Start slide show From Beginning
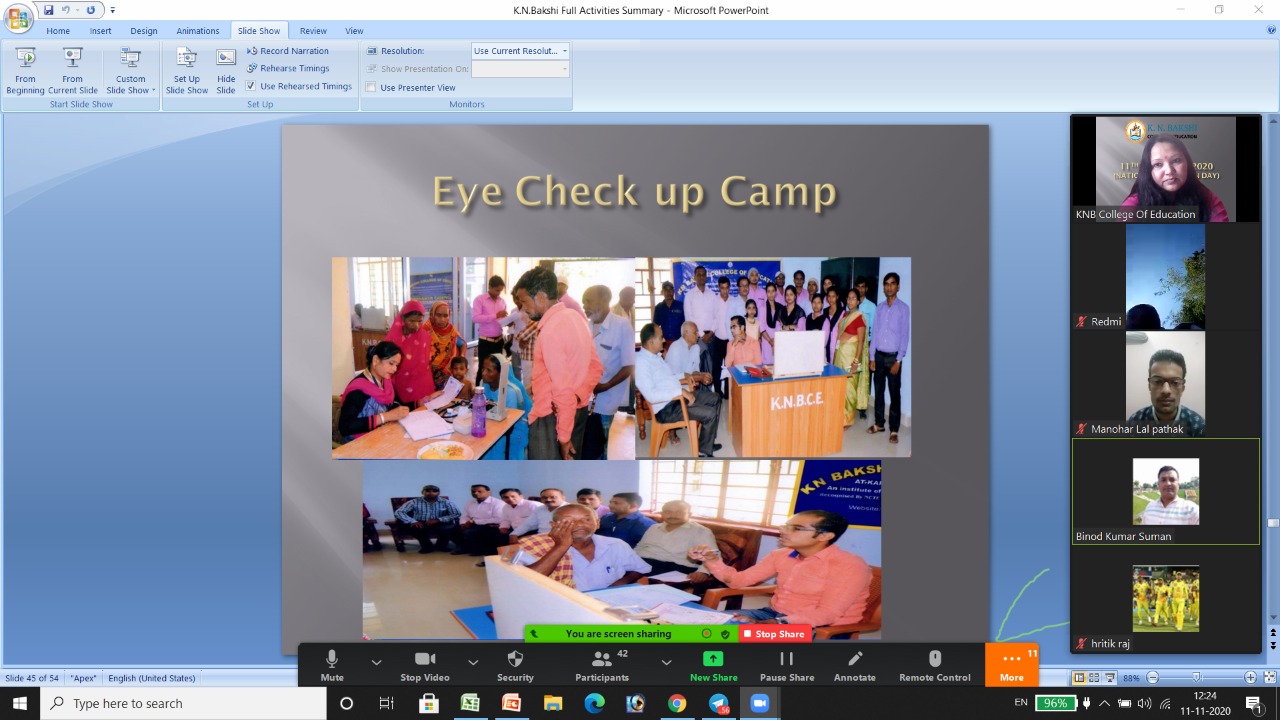1280x720 pixels. click(x=25, y=70)
